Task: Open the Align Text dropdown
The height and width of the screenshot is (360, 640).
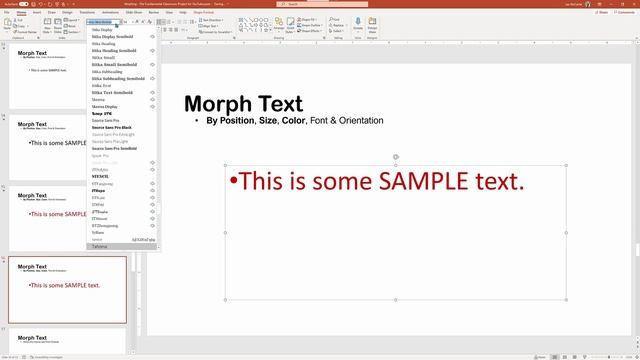Action: click(x=209, y=26)
